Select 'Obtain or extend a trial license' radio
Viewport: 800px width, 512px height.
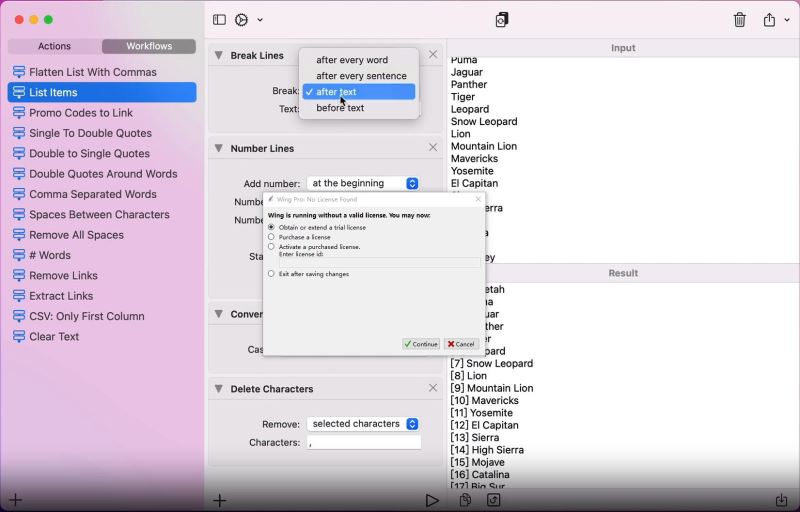coord(271,227)
